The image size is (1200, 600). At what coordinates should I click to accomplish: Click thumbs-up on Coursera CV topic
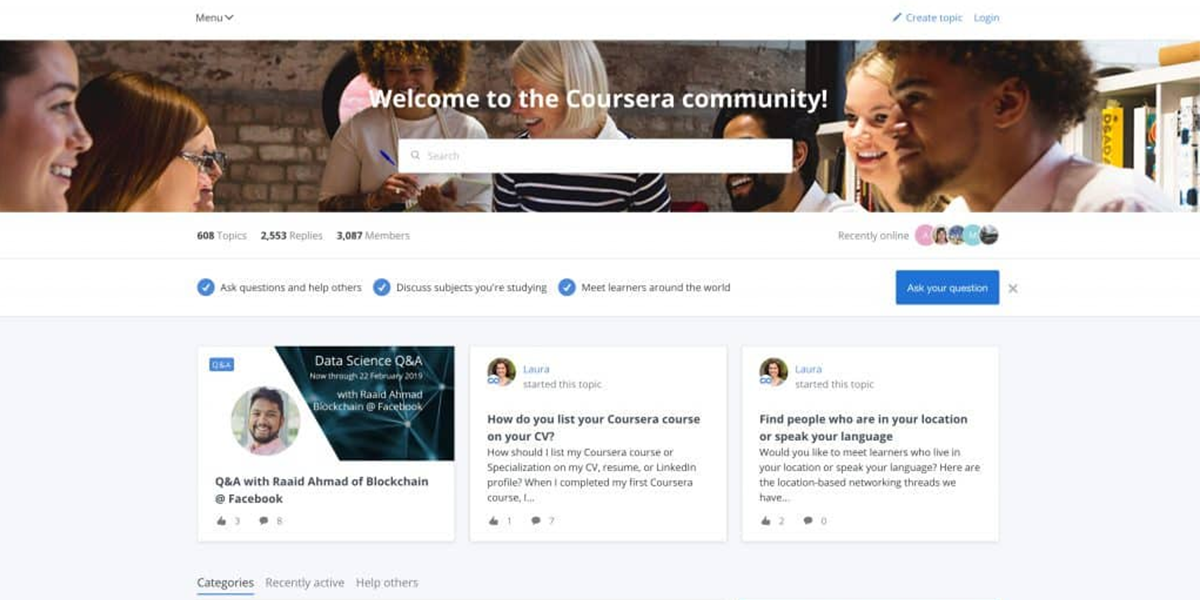pyautogui.click(x=493, y=521)
